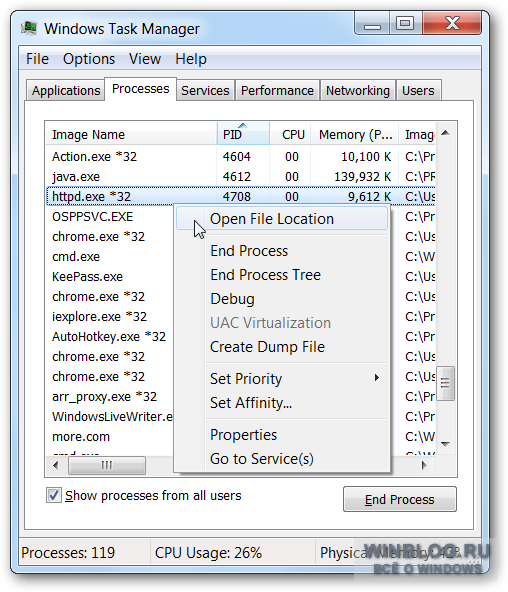The height and width of the screenshot is (592, 508).
Task: Go to the Networking tab
Action: click(357, 91)
